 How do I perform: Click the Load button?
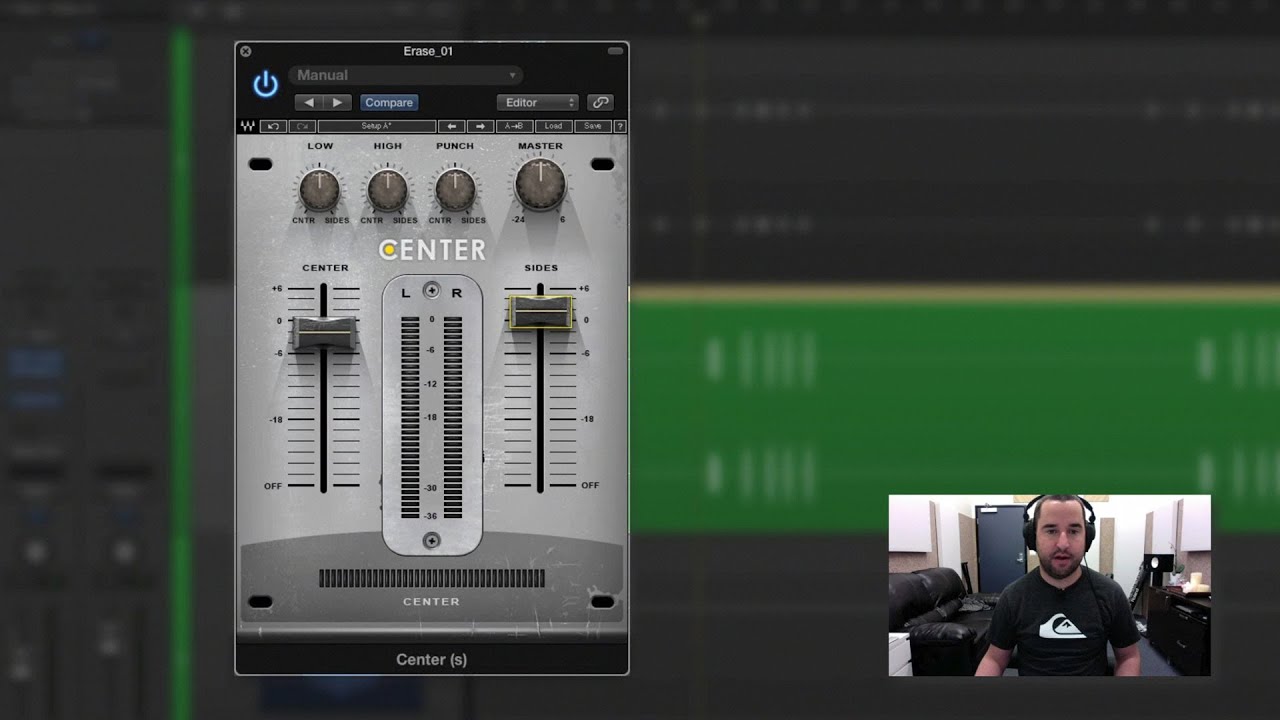tap(553, 126)
